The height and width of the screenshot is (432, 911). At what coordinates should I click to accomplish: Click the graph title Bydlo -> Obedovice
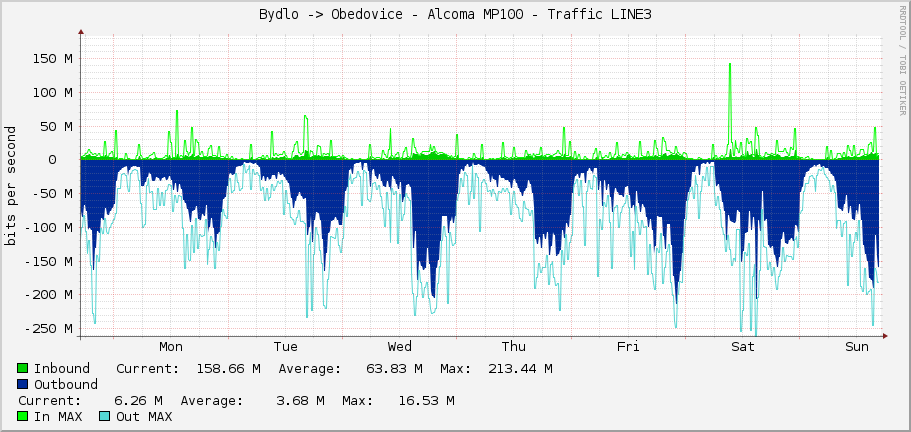pos(455,14)
